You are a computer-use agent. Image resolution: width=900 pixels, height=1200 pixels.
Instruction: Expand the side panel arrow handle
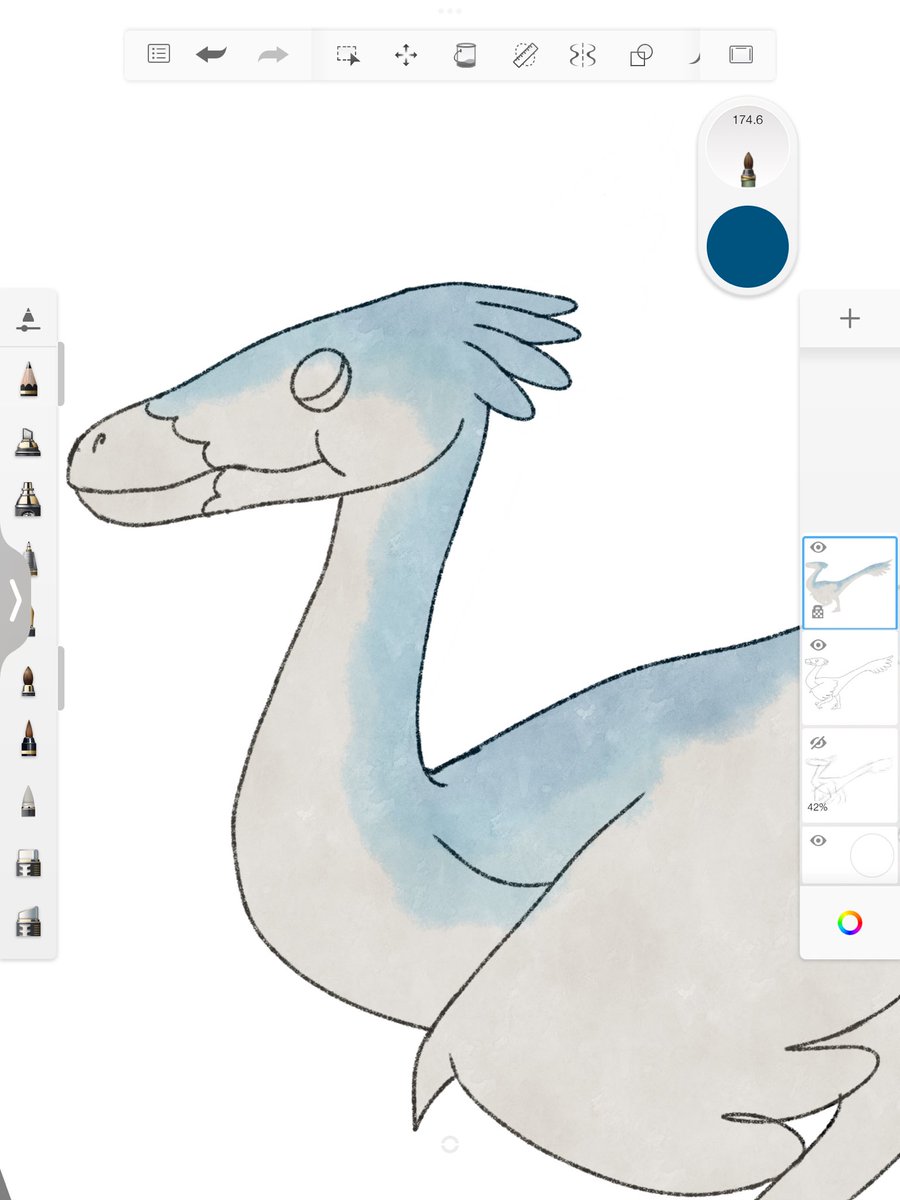pos(14,602)
